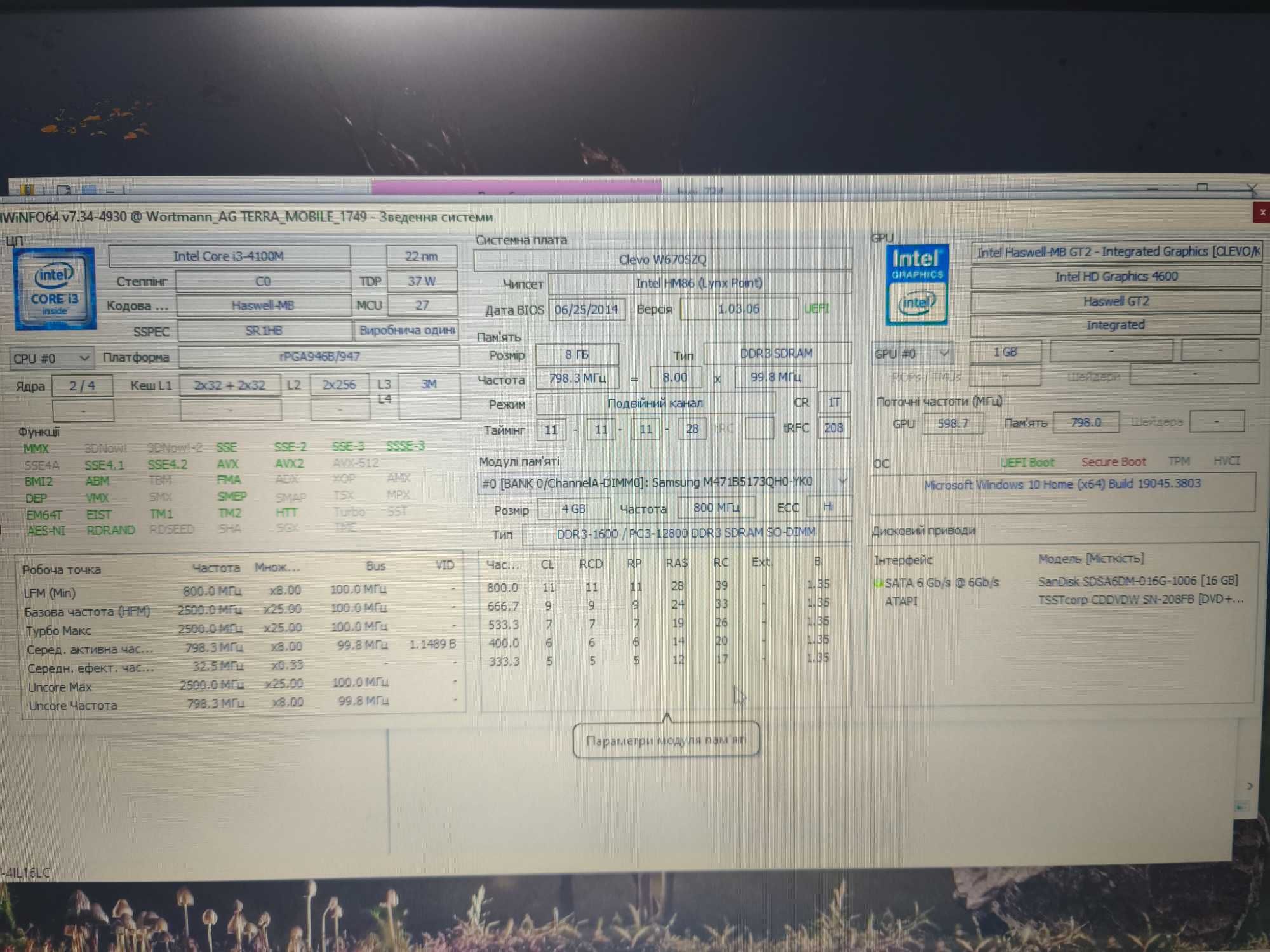
Task: Click the C0 stepping value
Action: (263, 281)
